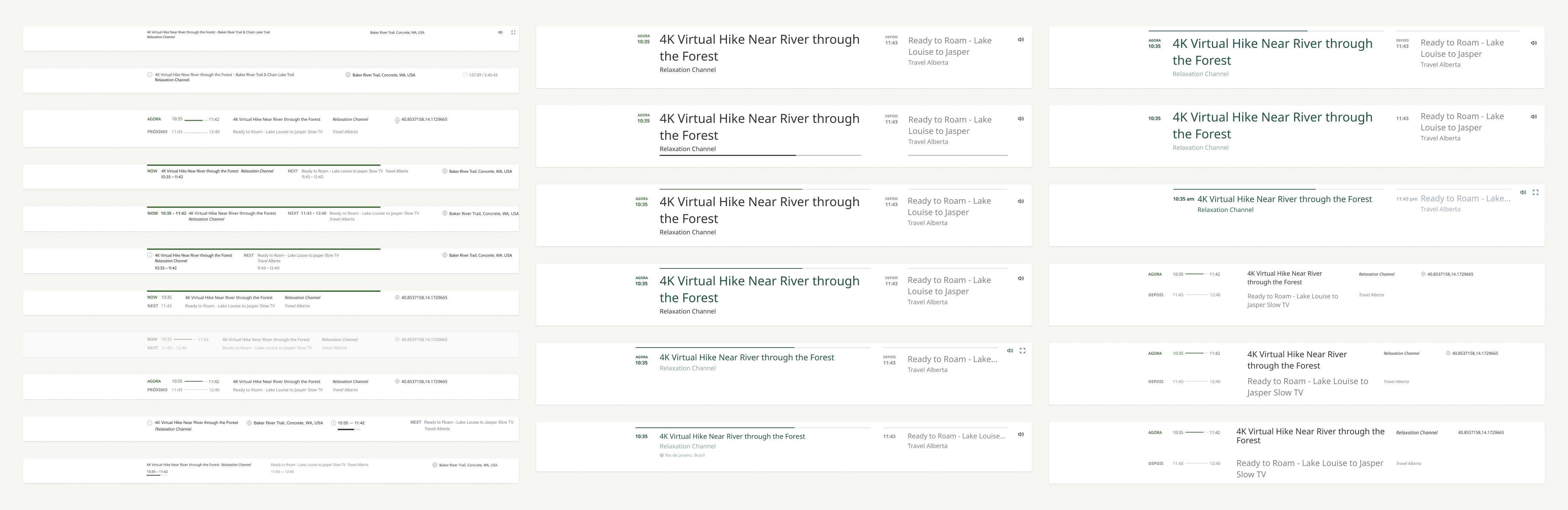Mute volume on the Chain Lake Trail card

500,32
